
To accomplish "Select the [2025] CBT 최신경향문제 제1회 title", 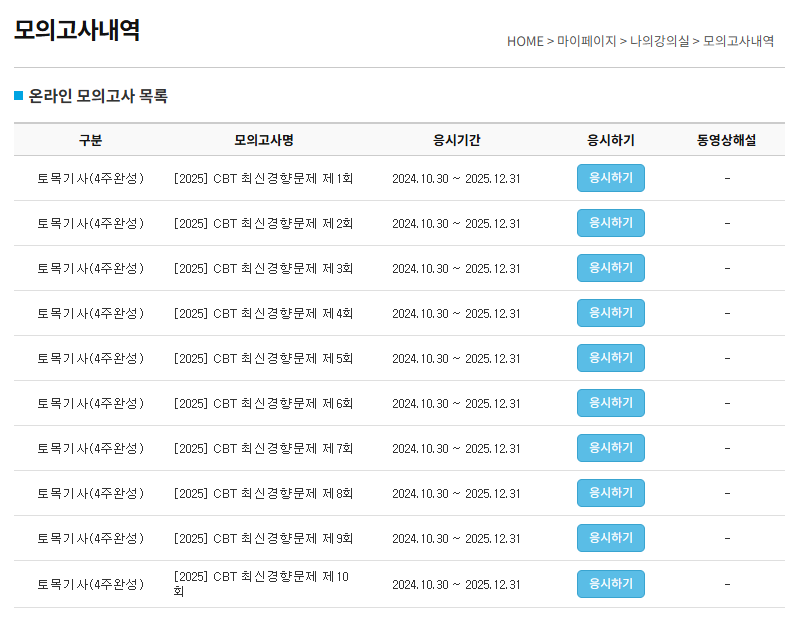I will point(263,179).
